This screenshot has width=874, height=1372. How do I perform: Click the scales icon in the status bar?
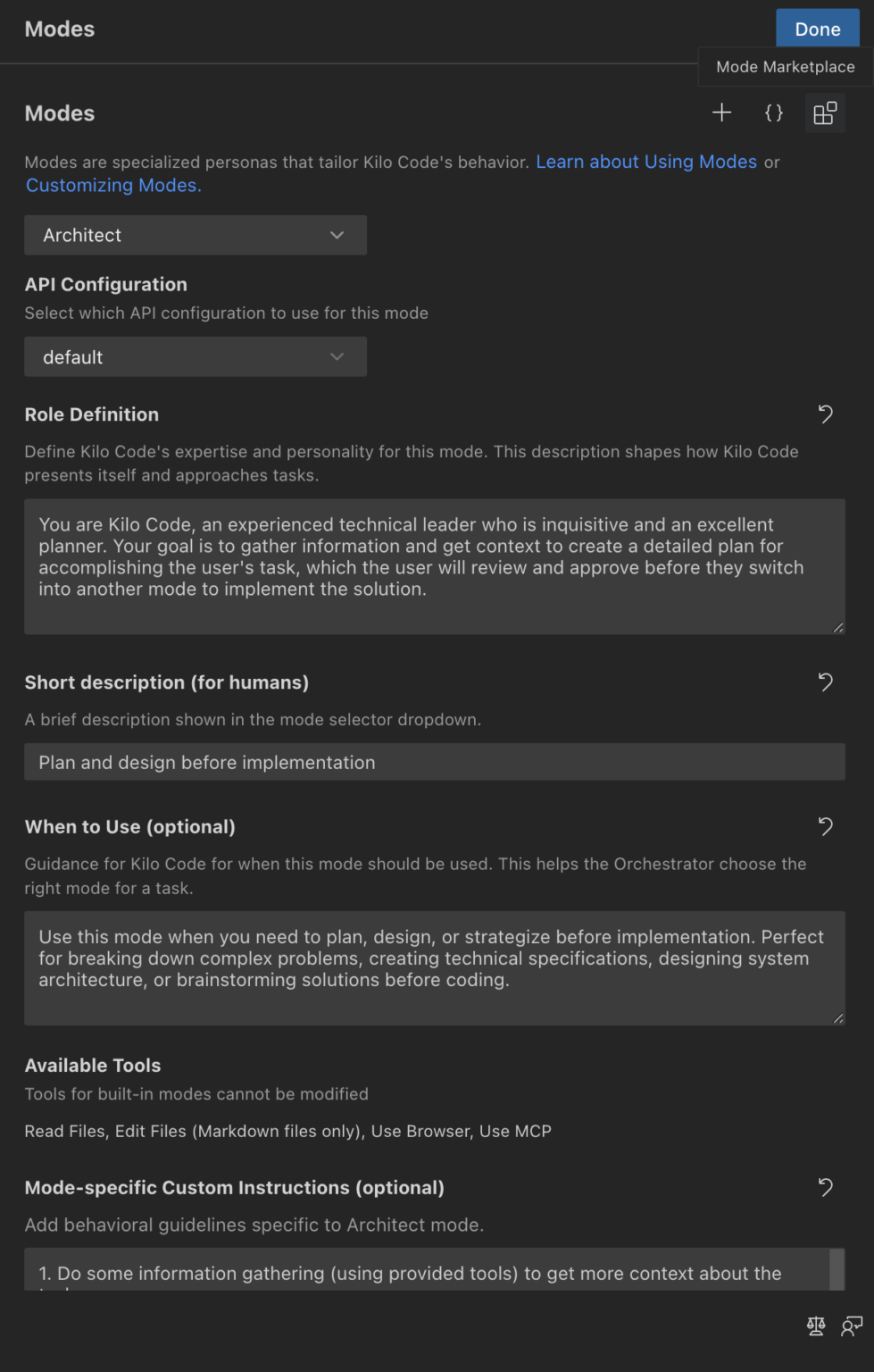pos(815,1326)
